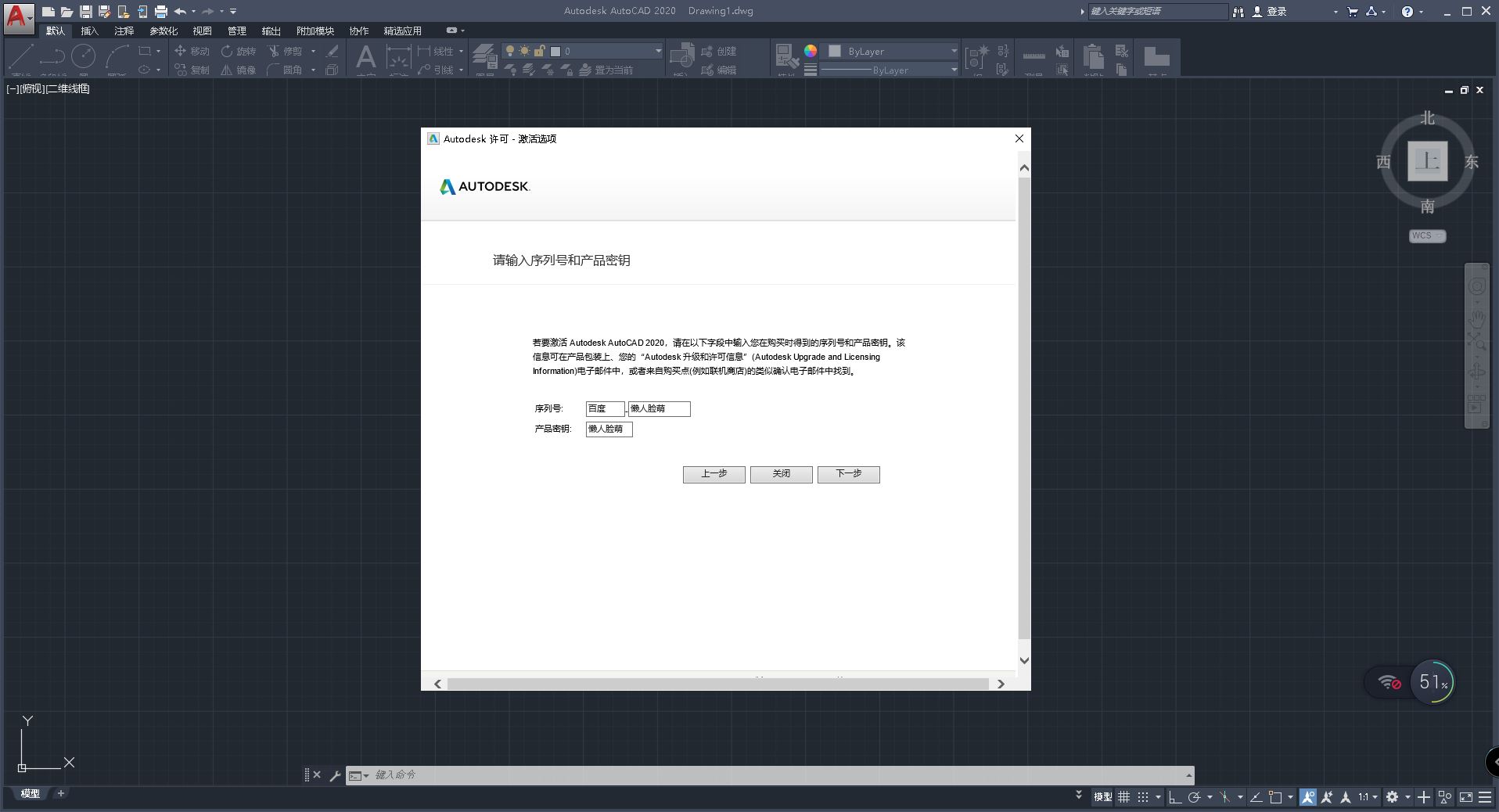Click the shopping cart icon in title bar
The width and height of the screenshot is (1499, 812).
tap(1353, 12)
